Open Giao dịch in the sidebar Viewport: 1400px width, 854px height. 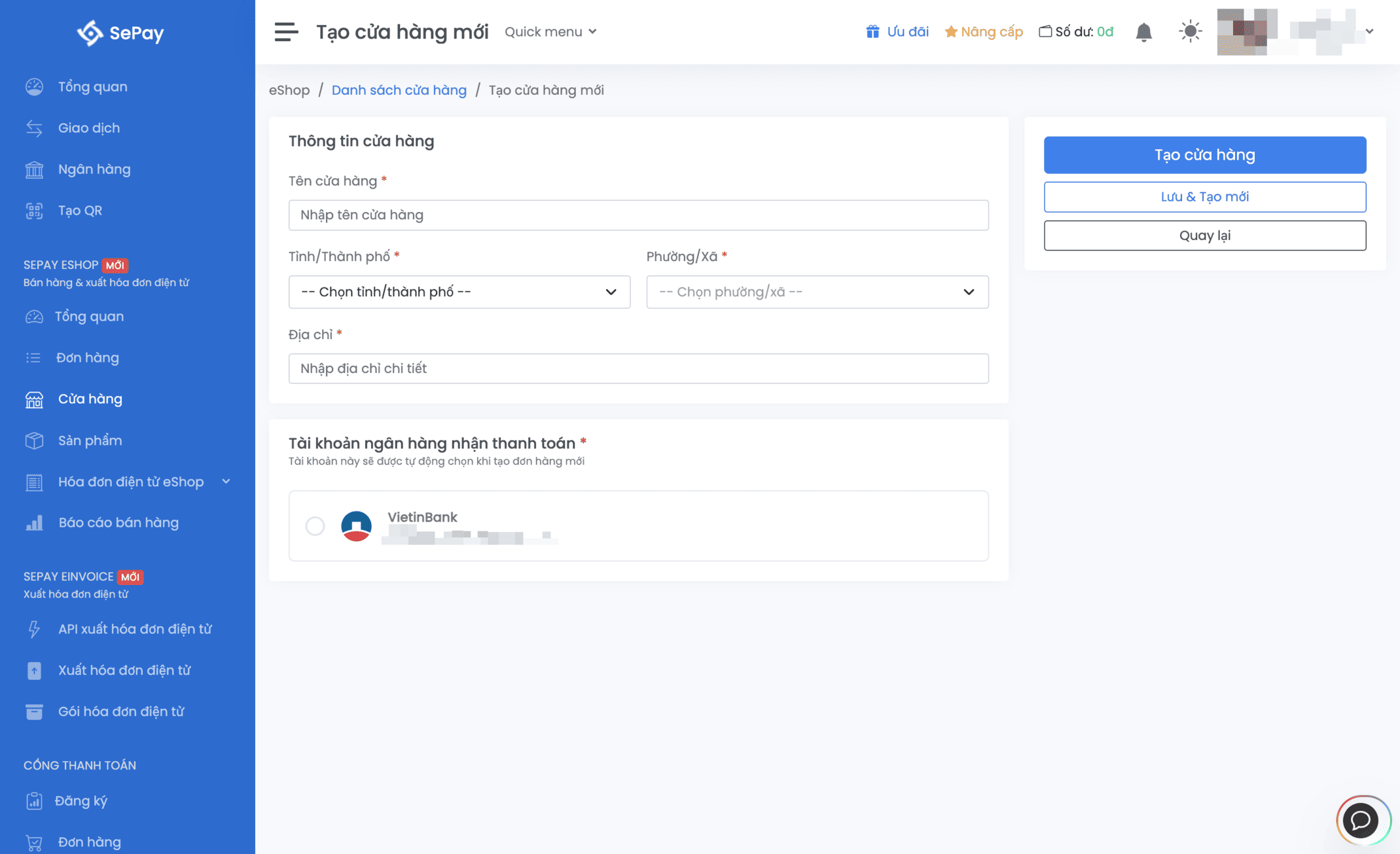89,128
